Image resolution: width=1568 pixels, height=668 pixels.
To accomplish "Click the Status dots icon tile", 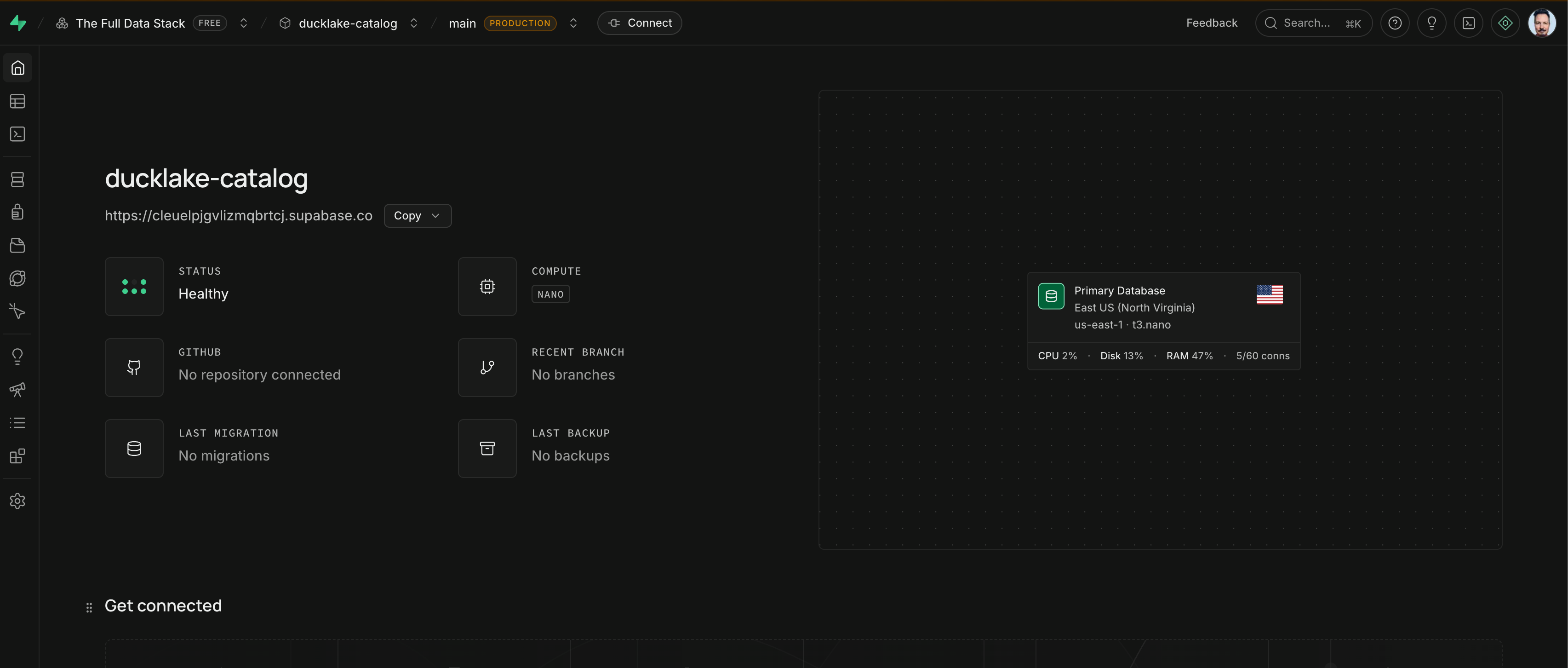I will click(x=134, y=286).
